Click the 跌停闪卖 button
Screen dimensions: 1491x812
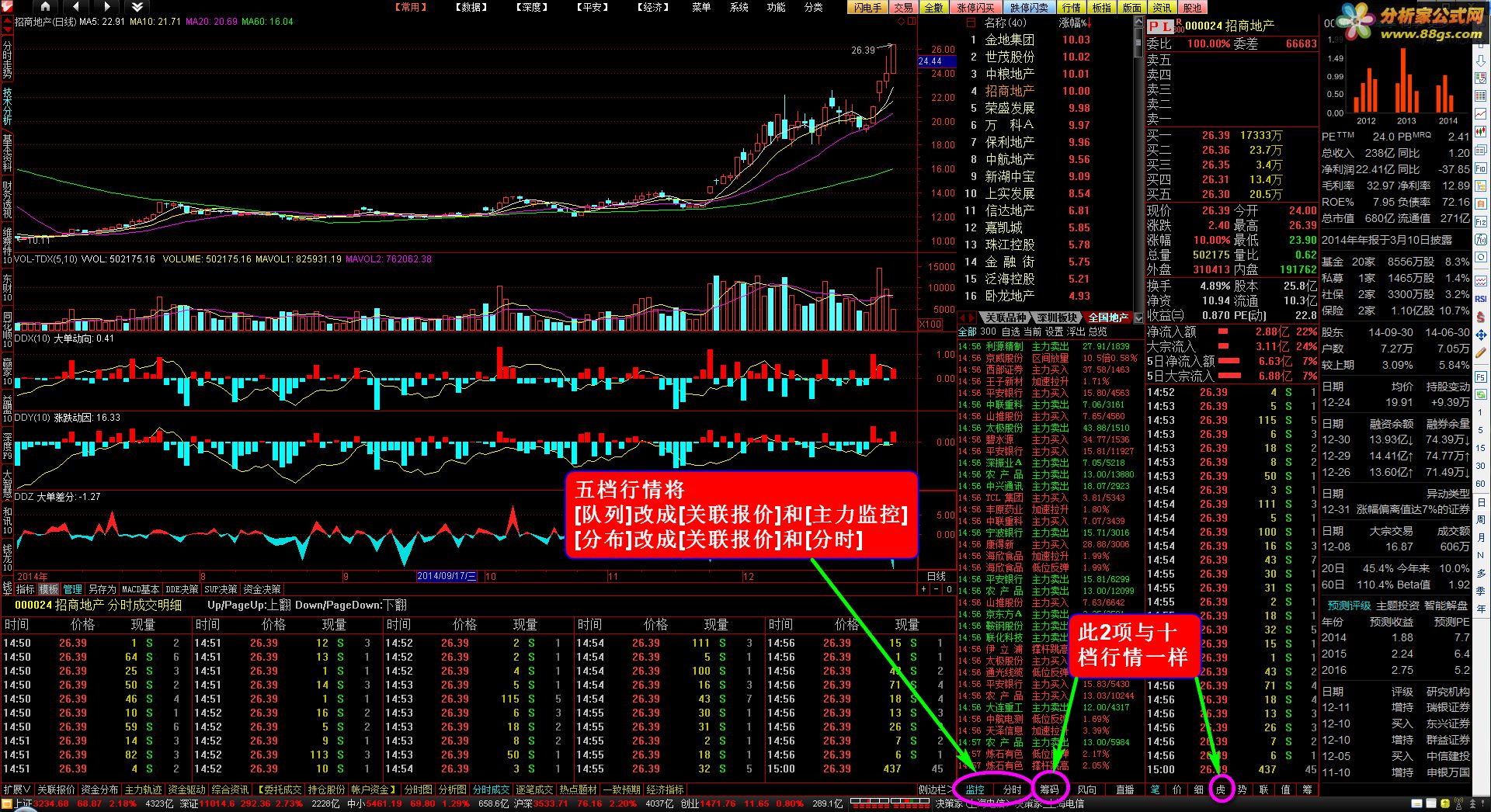(1029, 7)
